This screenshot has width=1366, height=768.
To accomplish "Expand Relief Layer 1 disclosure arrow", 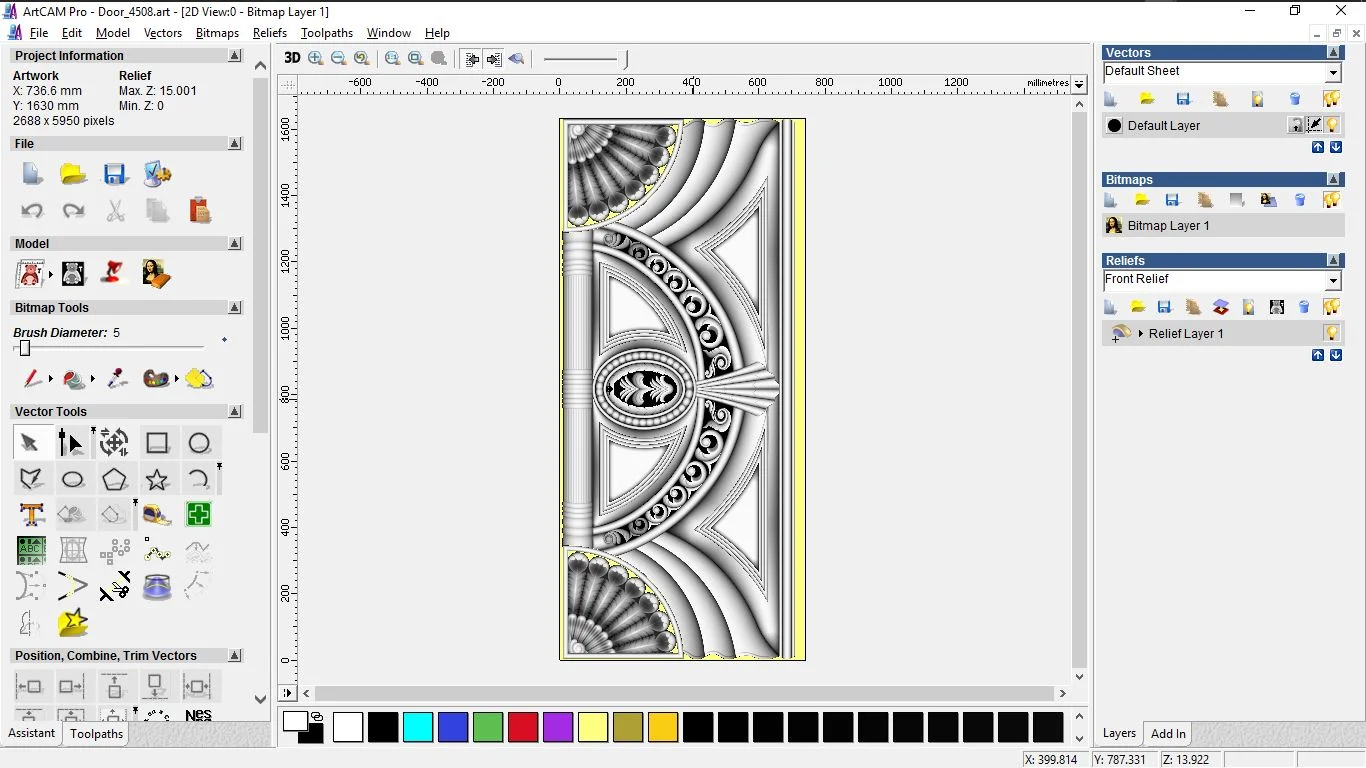I will coord(1140,333).
